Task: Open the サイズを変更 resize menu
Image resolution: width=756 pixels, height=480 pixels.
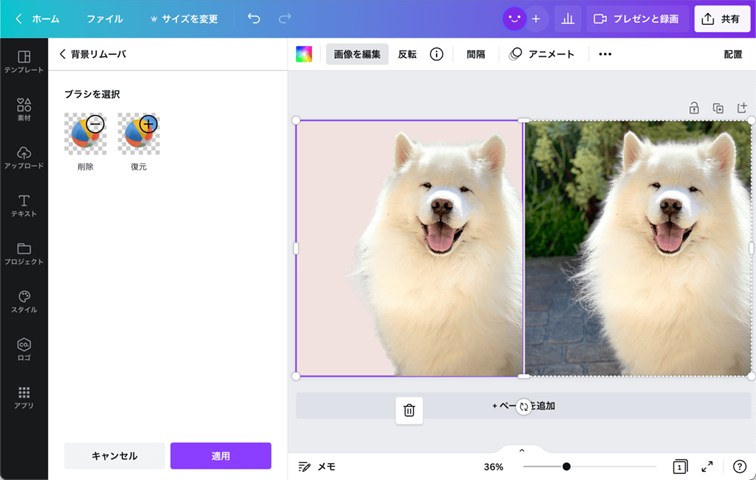Action: (x=183, y=19)
